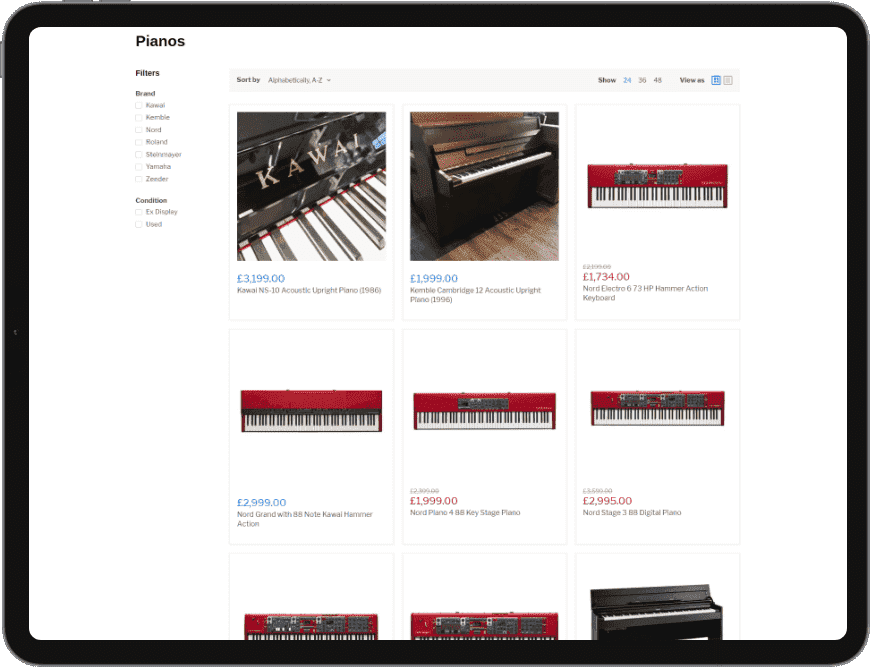870x667 pixels.
Task: Open the Sort by Alphabetically A-Z dropdown
Action: (299, 80)
